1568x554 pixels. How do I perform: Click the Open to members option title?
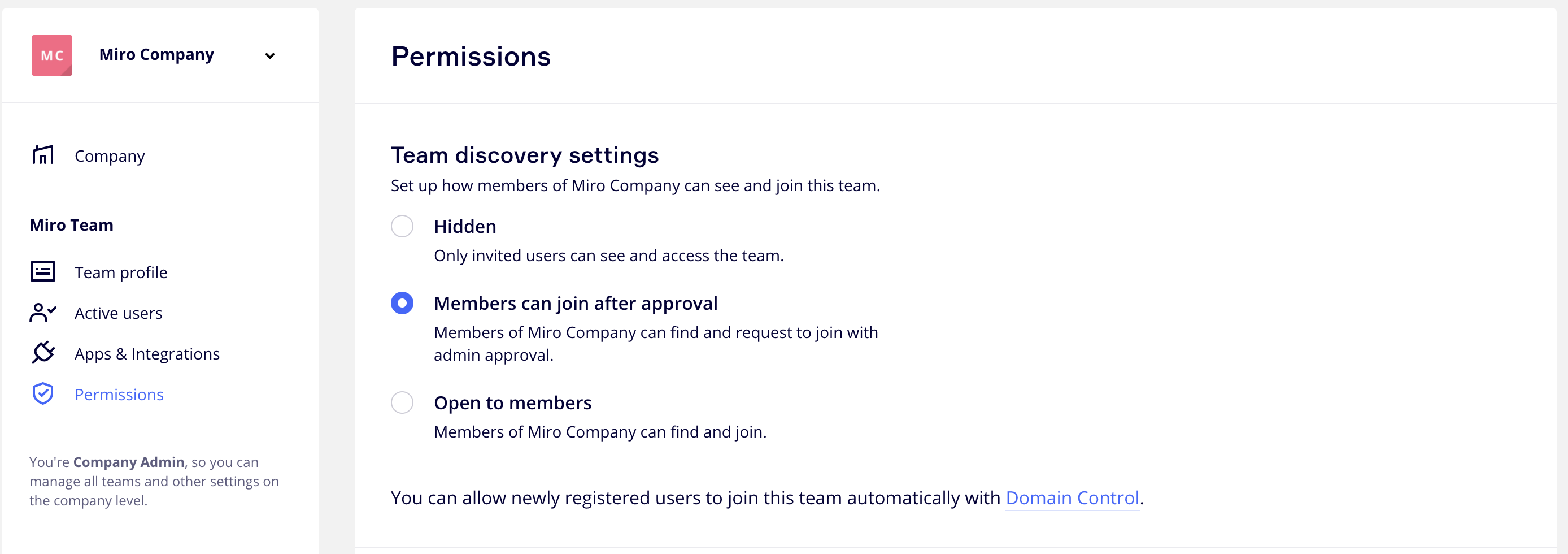[512, 403]
